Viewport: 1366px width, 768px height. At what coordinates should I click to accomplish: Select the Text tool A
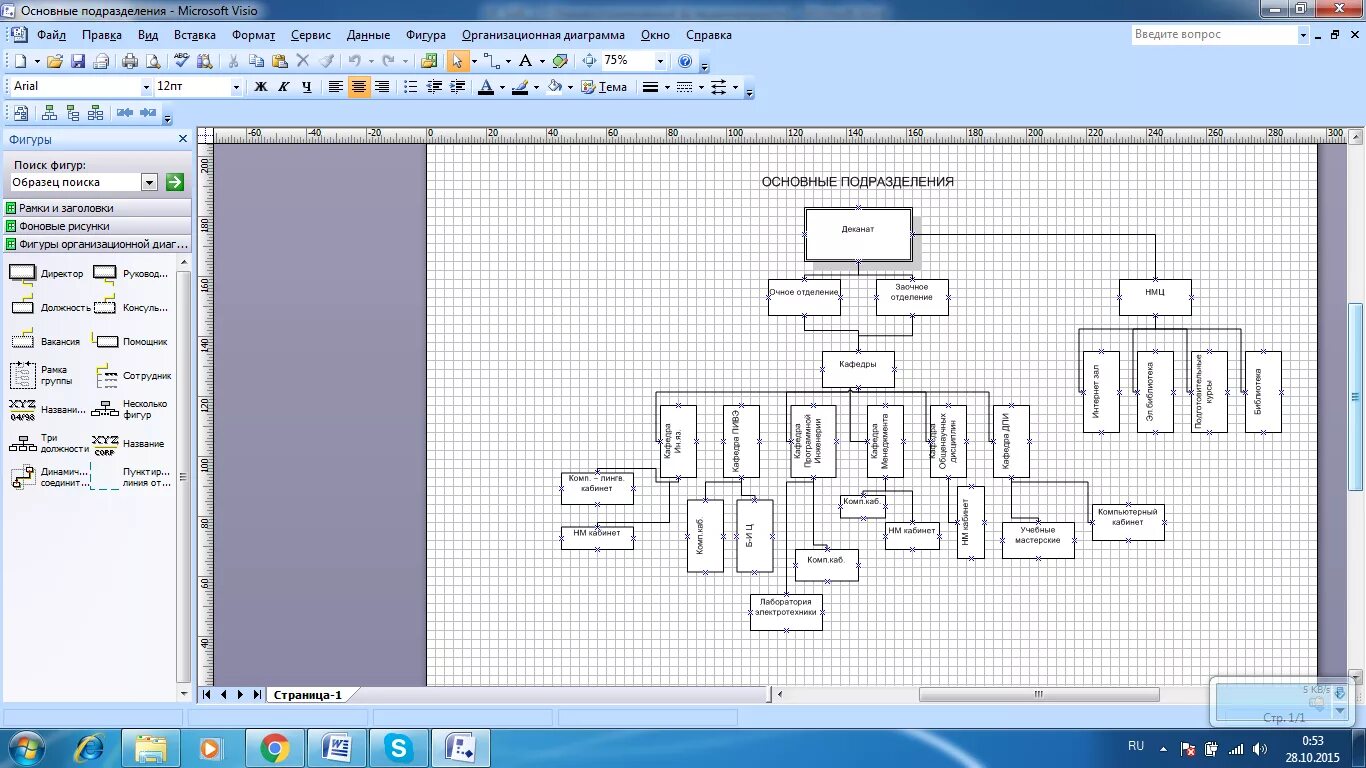click(x=525, y=61)
